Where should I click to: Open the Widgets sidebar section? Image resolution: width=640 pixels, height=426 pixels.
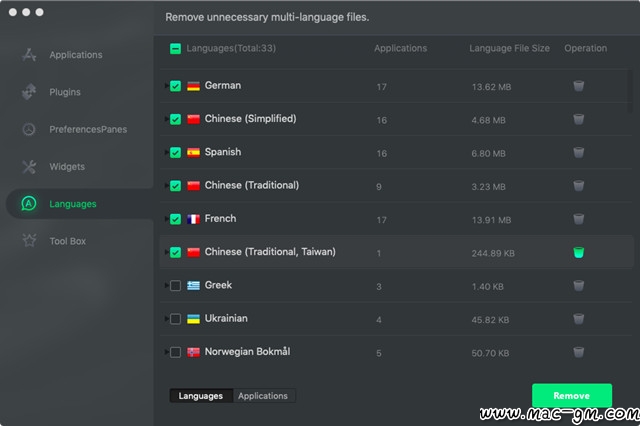pyautogui.click(x=67, y=166)
